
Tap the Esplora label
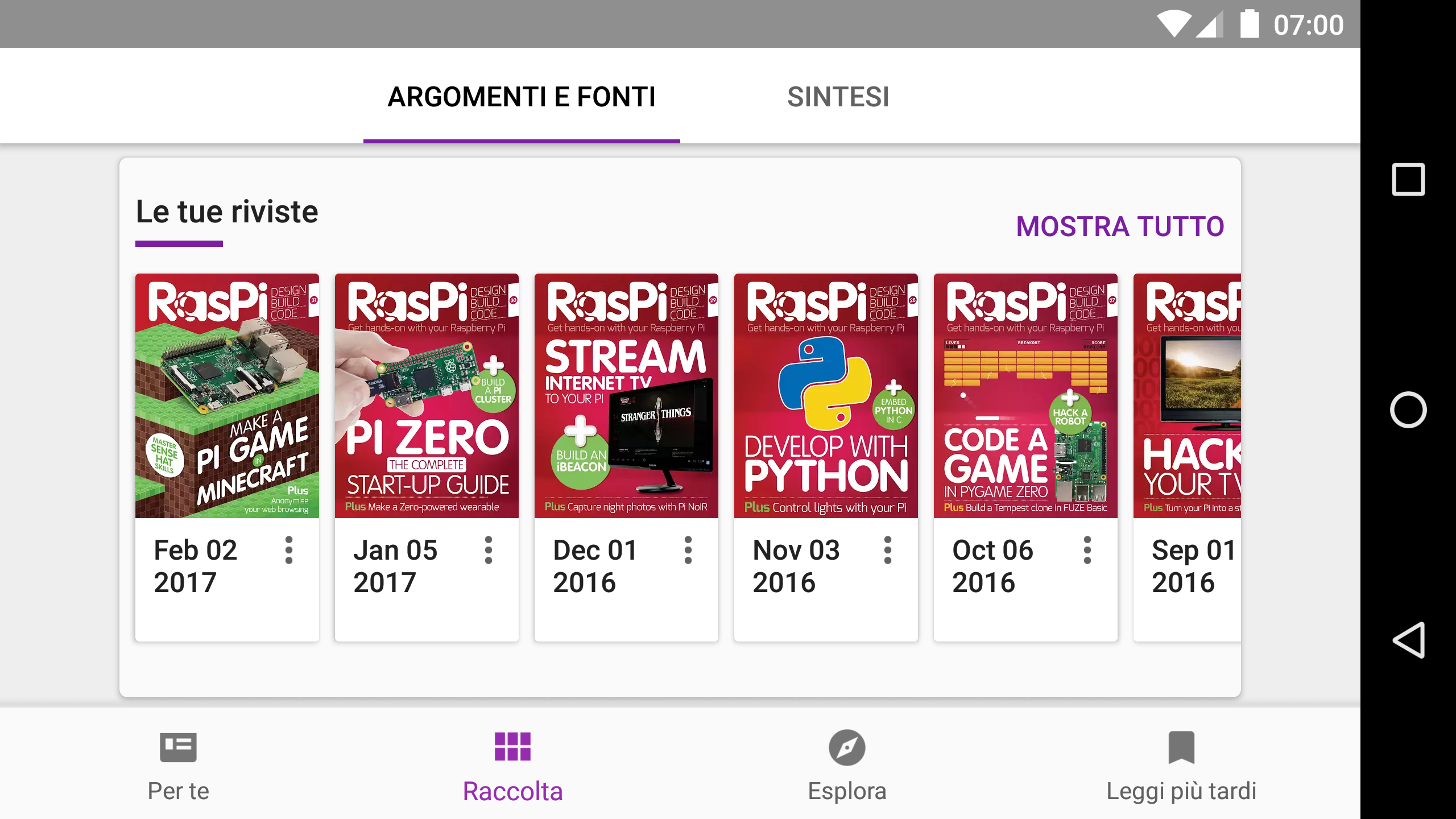[x=847, y=791]
